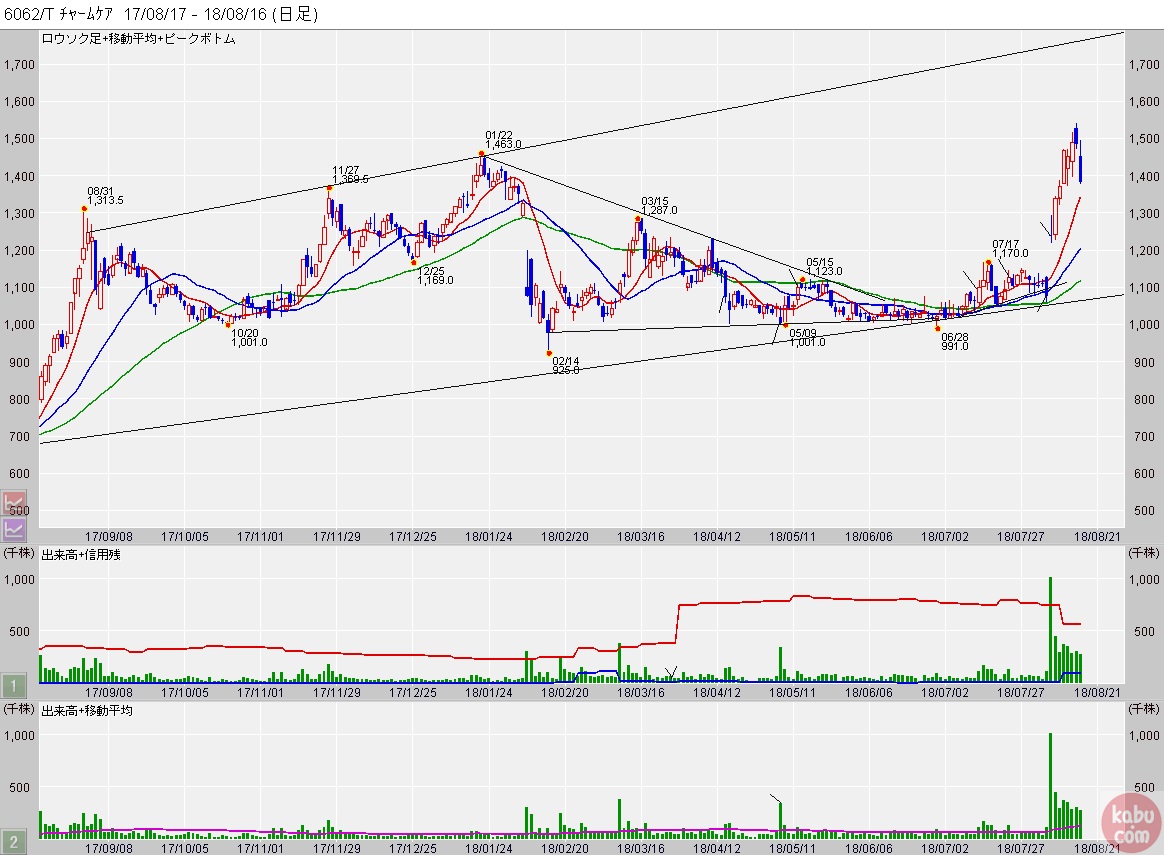Click the 06/28 bottom marker at 991.0
The image size is (1164, 855).
pyautogui.click(x=938, y=328)
